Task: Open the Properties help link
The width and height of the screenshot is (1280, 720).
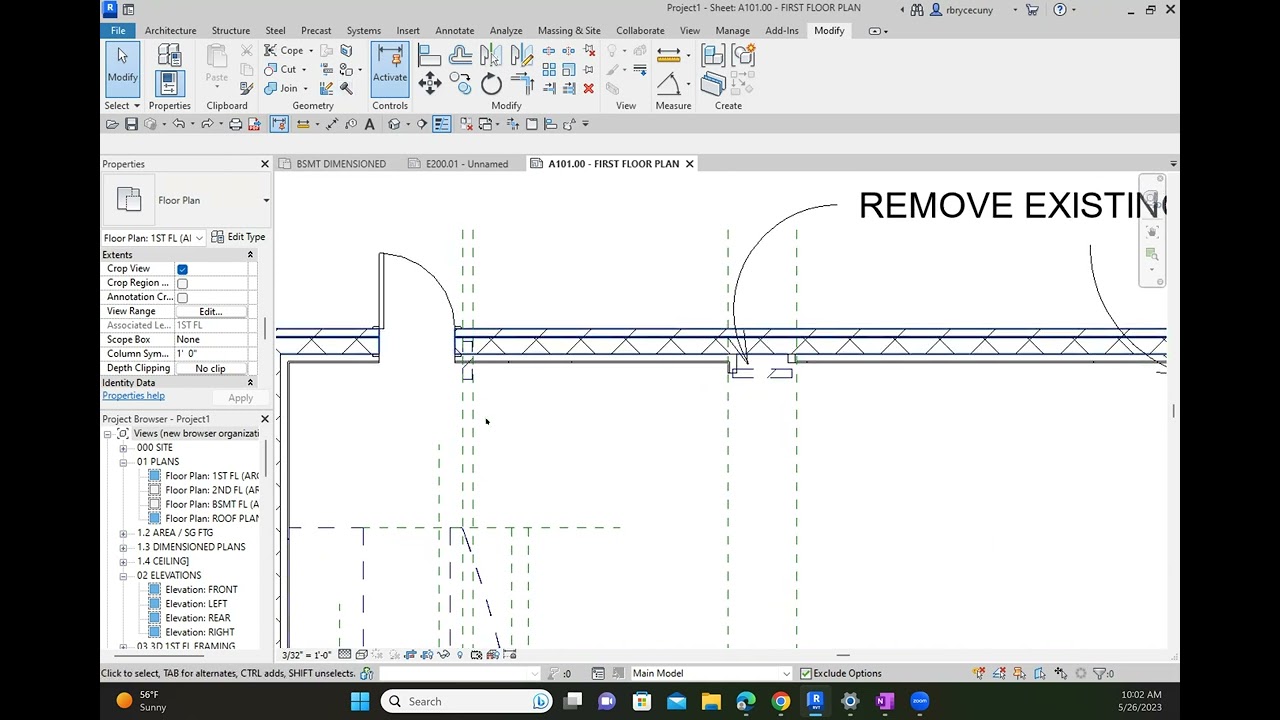Action: tap(133, 396)
